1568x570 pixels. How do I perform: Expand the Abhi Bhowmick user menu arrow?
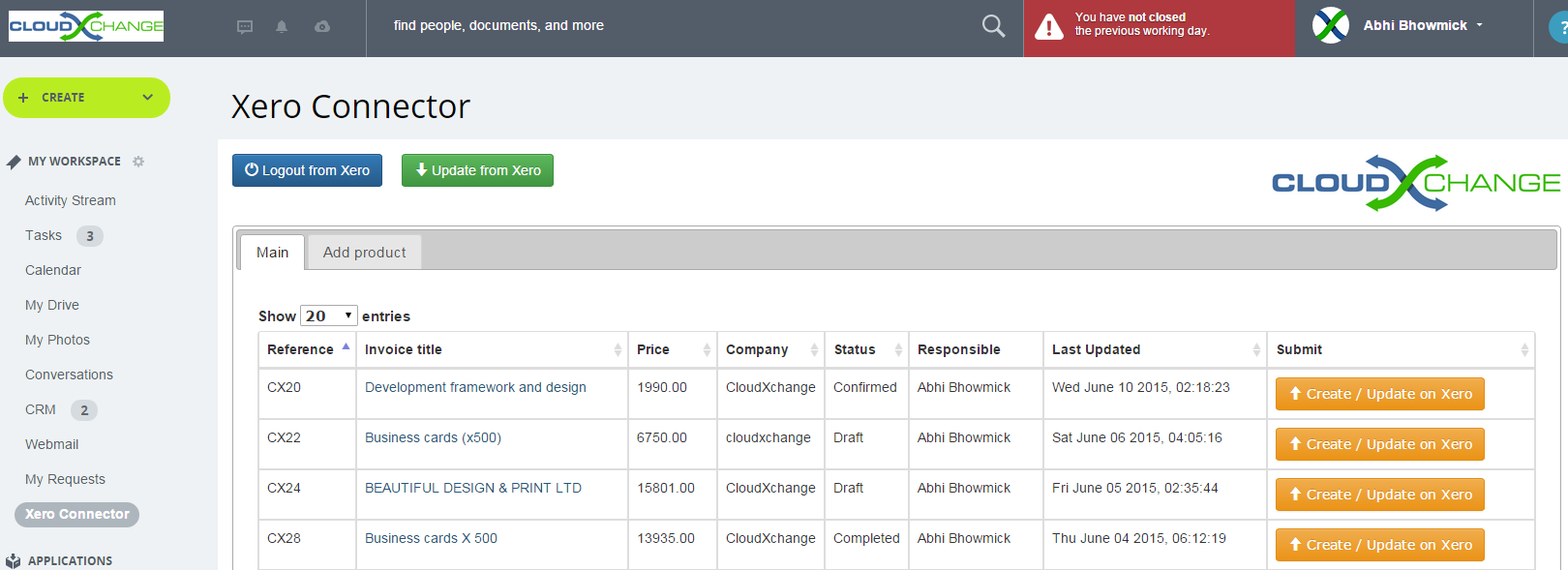[1479, 26]
